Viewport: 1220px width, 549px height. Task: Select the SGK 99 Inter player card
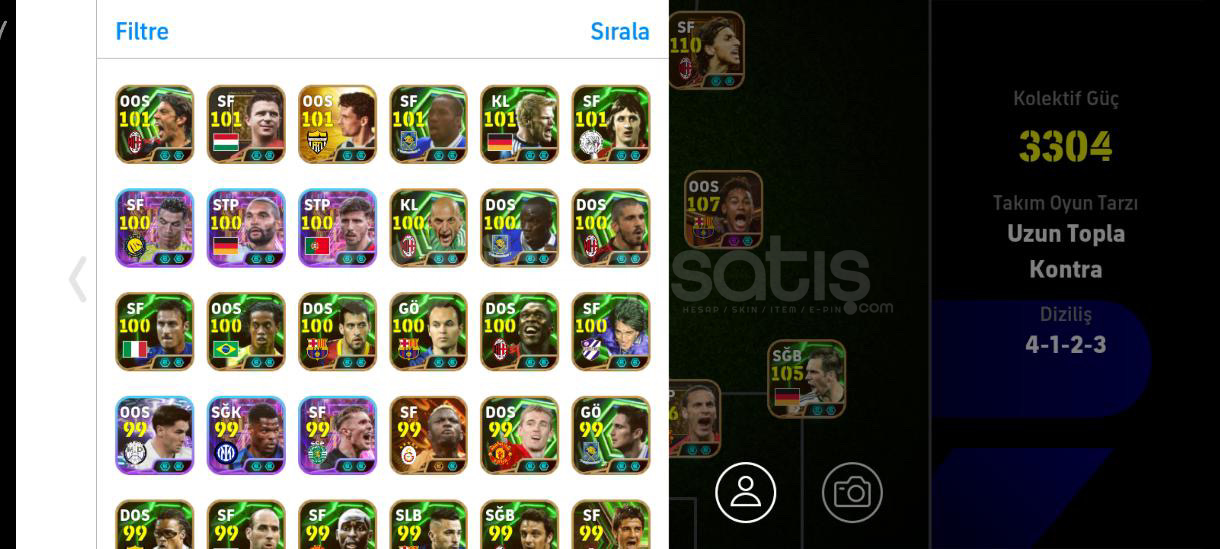pos(246,436)
